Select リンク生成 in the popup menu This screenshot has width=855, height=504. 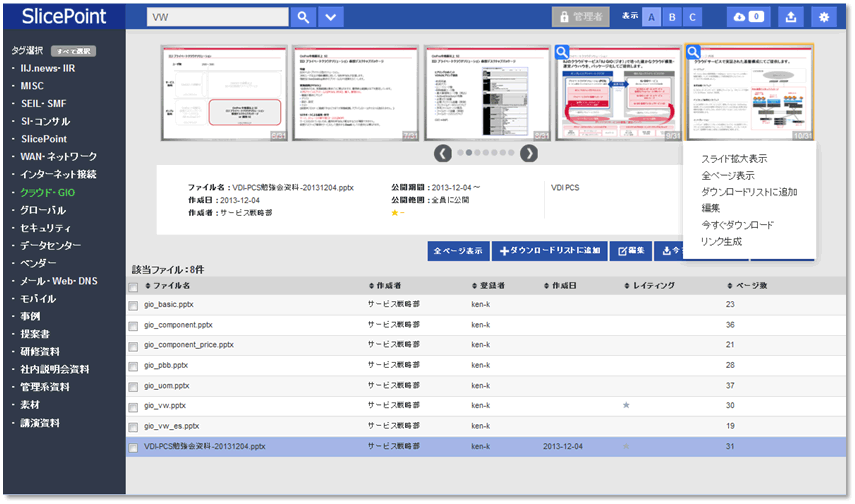click(x=721, y=242)
